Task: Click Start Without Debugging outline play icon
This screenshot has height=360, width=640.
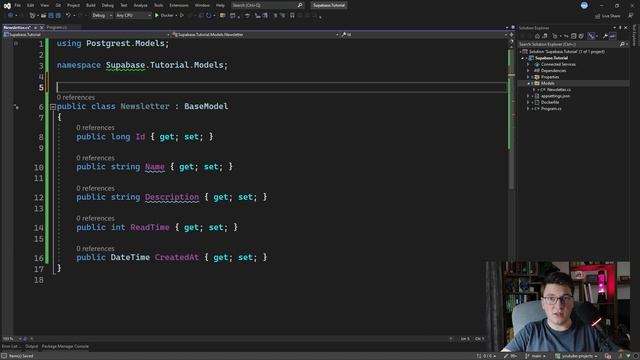Action: click(x=182, y=16)
